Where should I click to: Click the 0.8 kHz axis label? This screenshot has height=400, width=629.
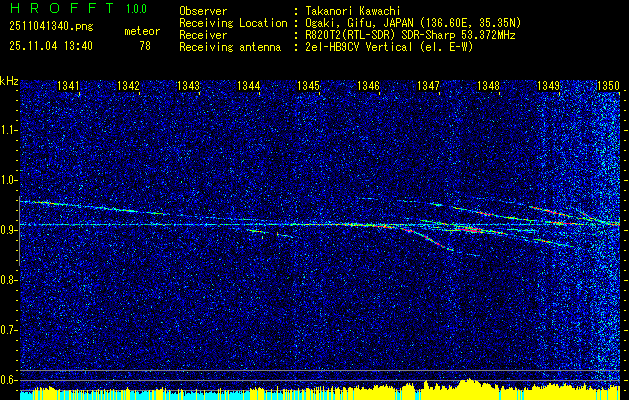[x=9, y=280]
